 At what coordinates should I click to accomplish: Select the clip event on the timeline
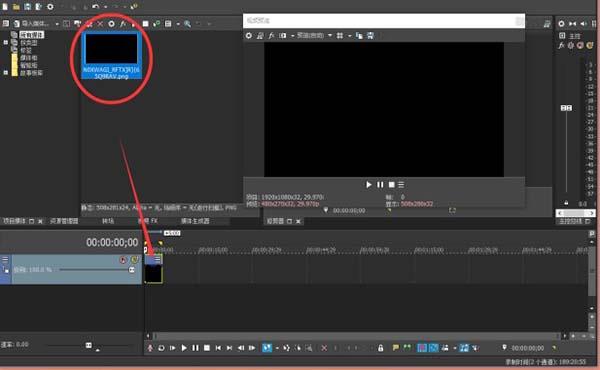[x=153, y=269]
